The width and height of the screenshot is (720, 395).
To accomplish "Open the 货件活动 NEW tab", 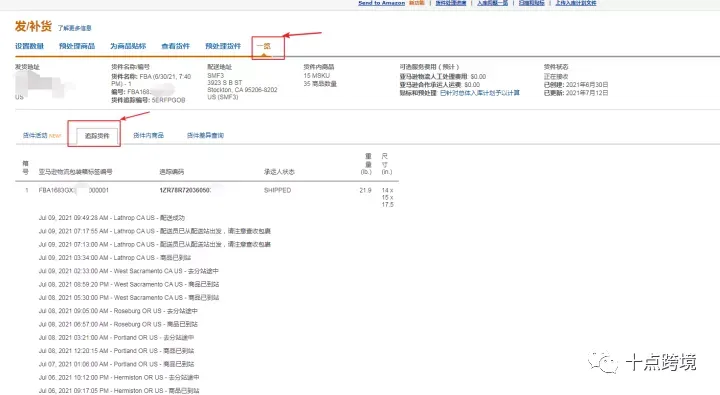I will tap(42, 135).
